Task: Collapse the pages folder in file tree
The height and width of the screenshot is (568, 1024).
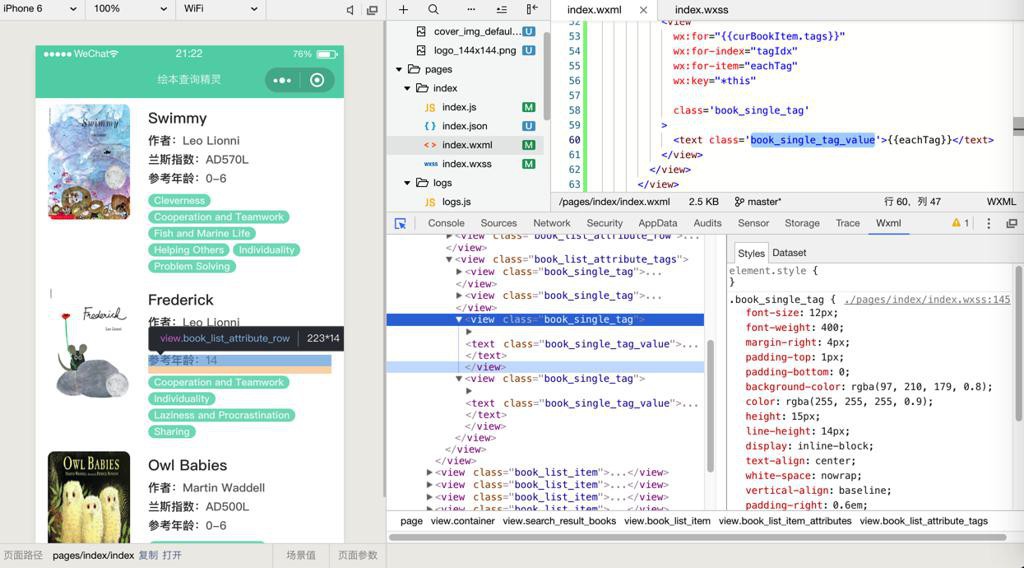Action: pos(400,69)
